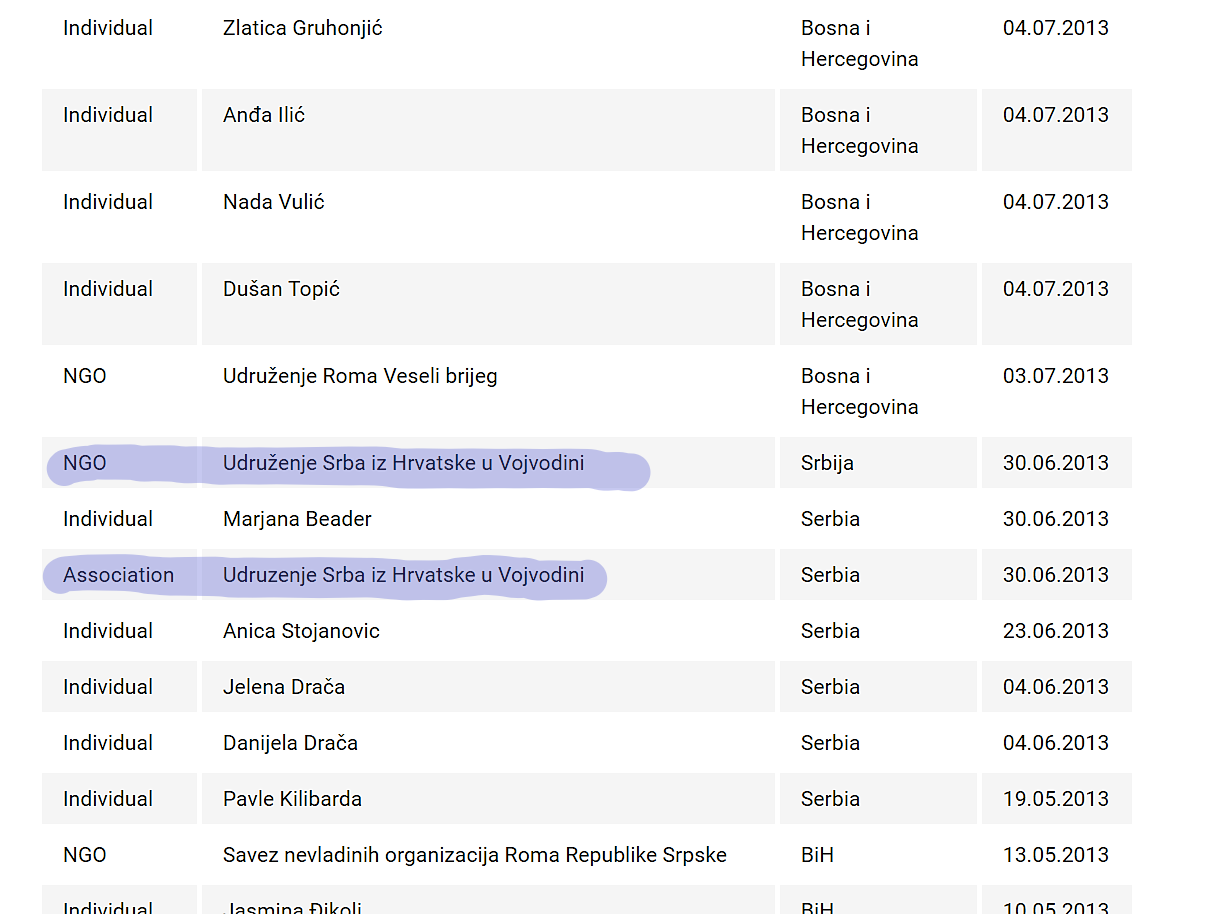Select the Anđa Ilić name cell
1217x914 pixels.
[x=264, y=115]
